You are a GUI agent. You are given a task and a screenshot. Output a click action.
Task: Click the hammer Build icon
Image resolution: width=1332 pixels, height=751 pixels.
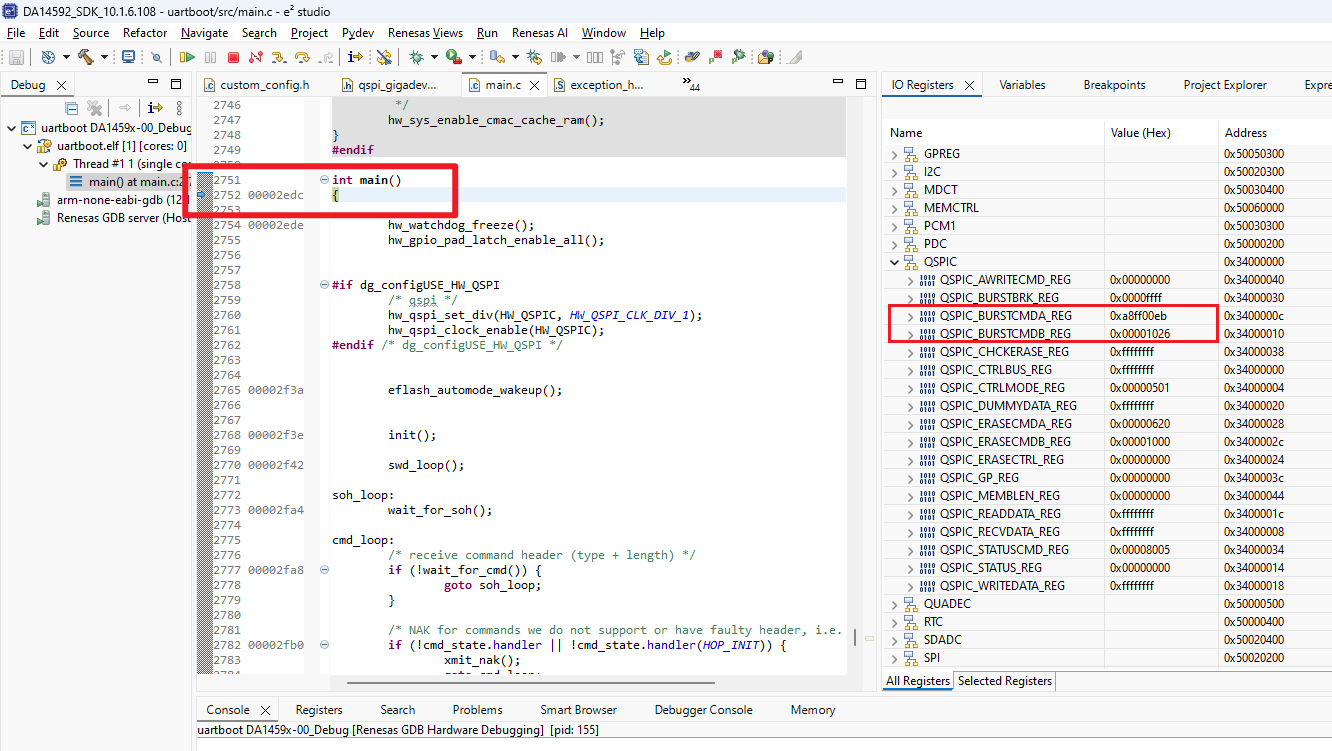click(85, 58)
